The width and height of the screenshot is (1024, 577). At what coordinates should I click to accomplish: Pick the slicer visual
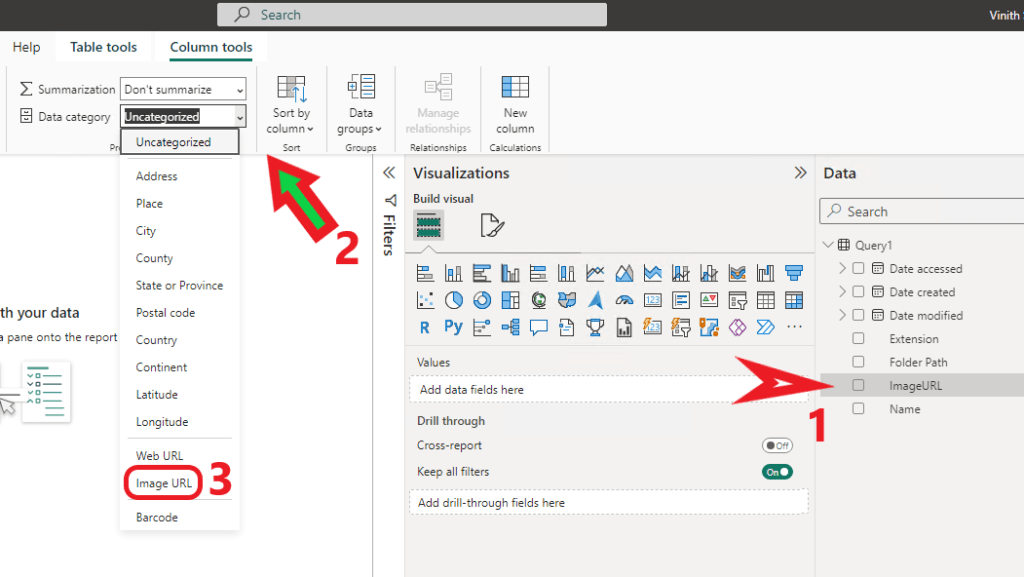737,300
